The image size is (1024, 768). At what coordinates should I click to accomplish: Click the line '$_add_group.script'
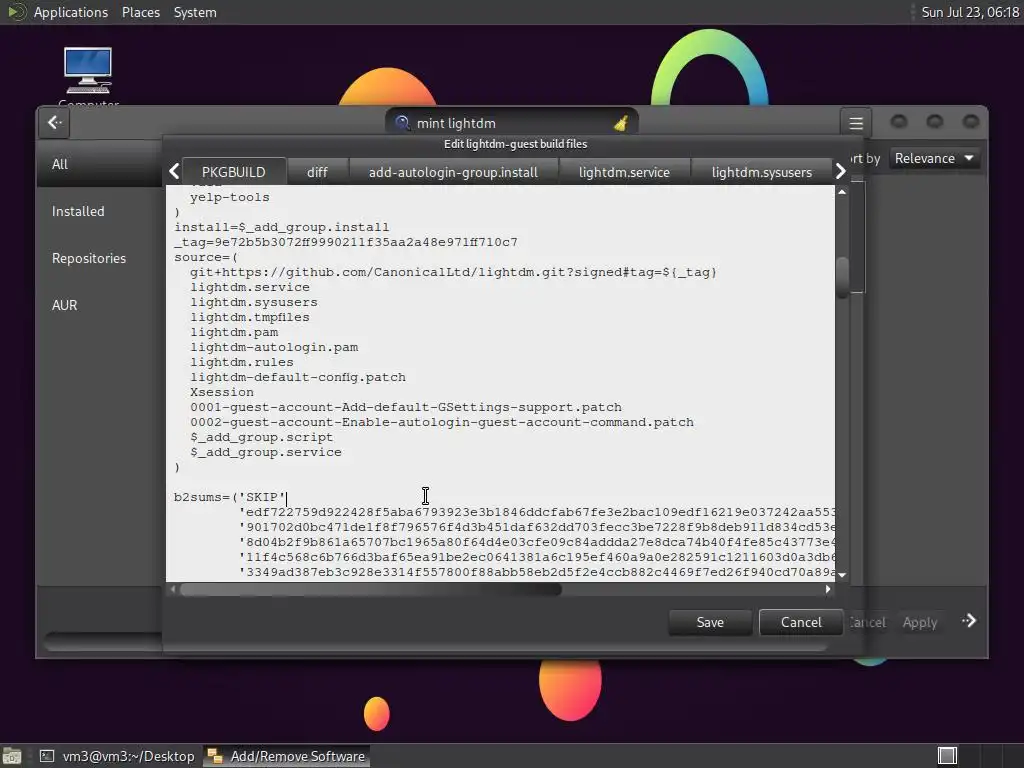[261, 438]
